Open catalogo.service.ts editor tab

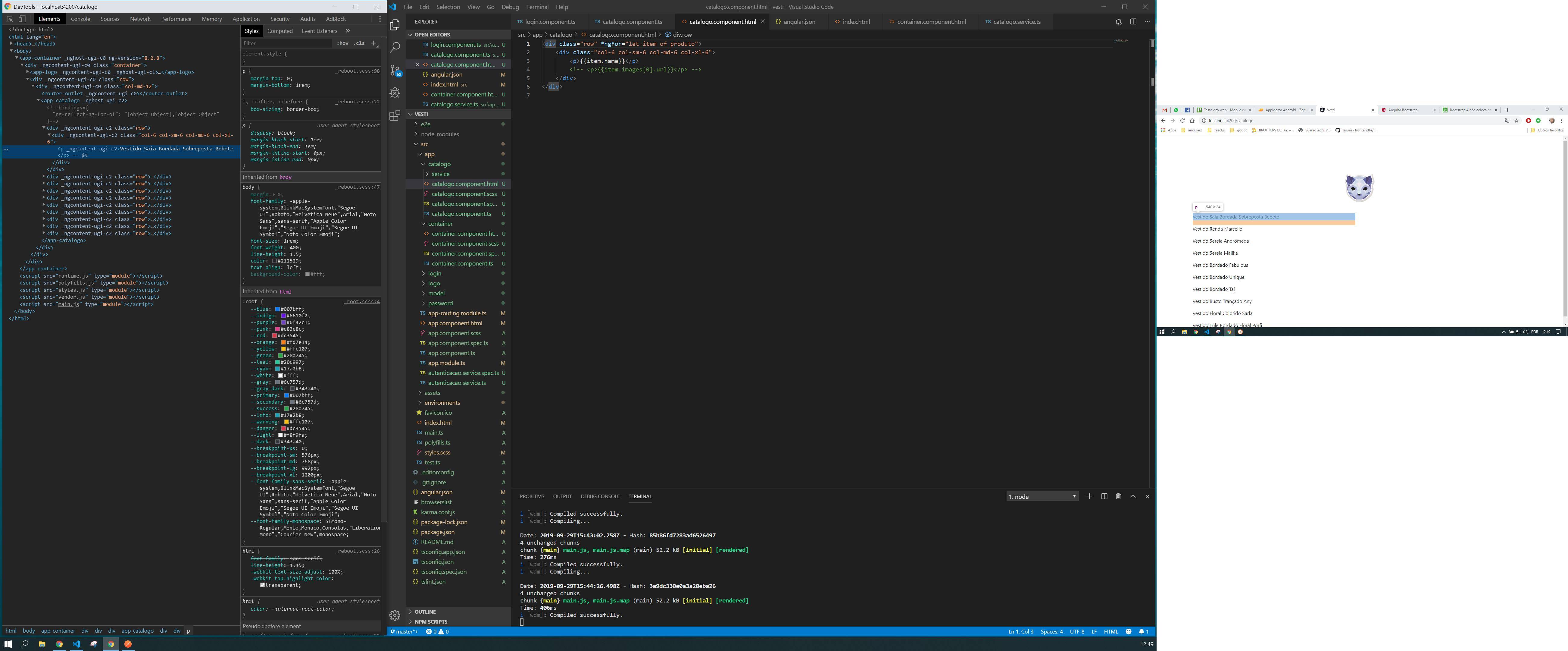click(x=1017, y=22)
